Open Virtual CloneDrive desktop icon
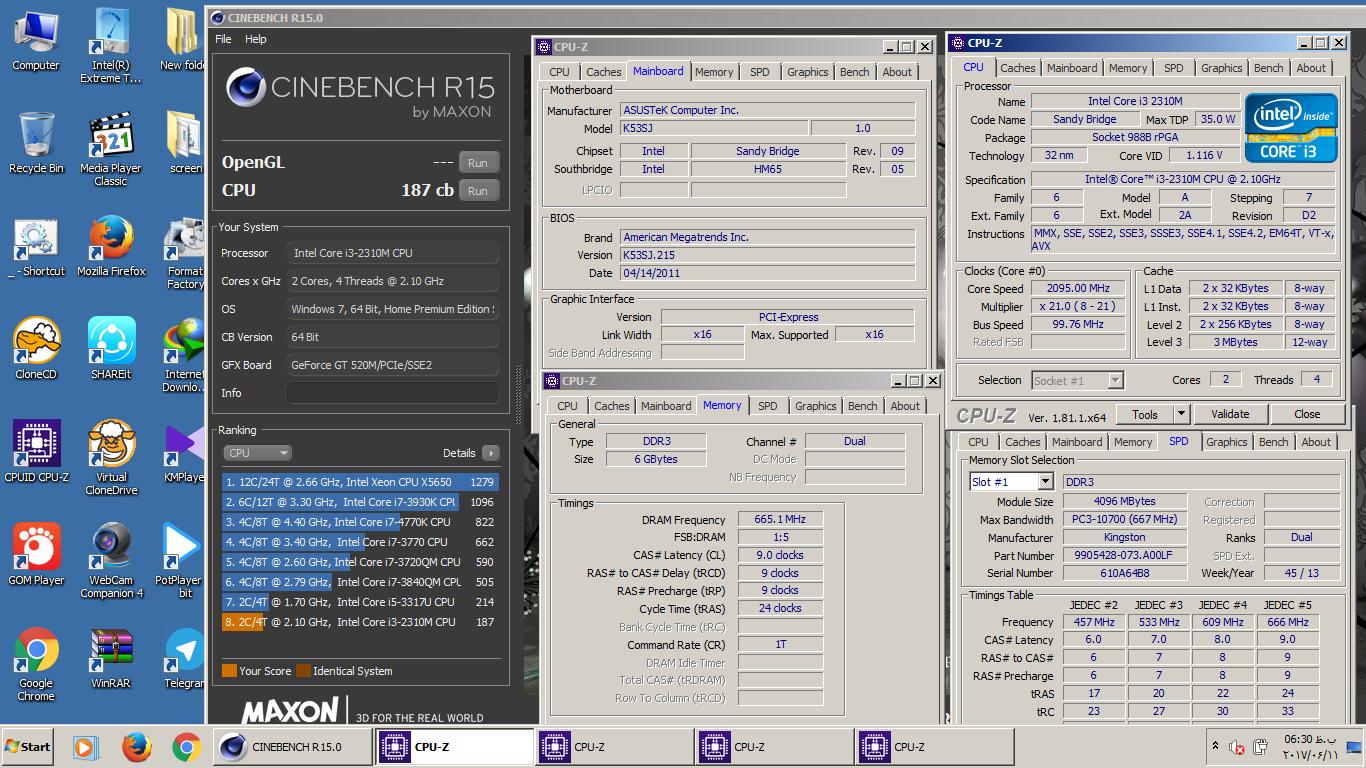 [x=111, y=458]
